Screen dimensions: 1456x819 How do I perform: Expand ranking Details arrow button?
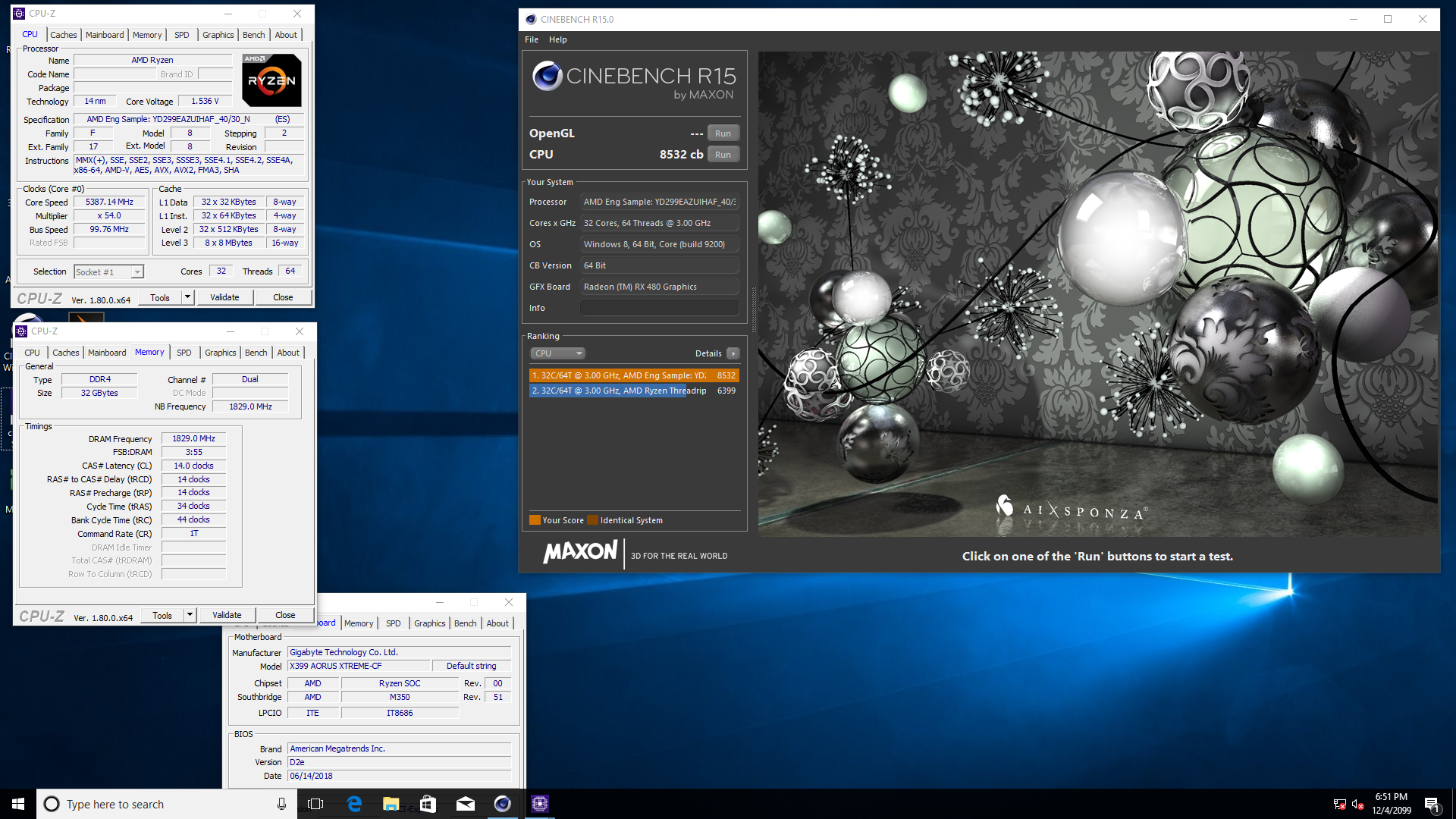(x=733, y=353)
